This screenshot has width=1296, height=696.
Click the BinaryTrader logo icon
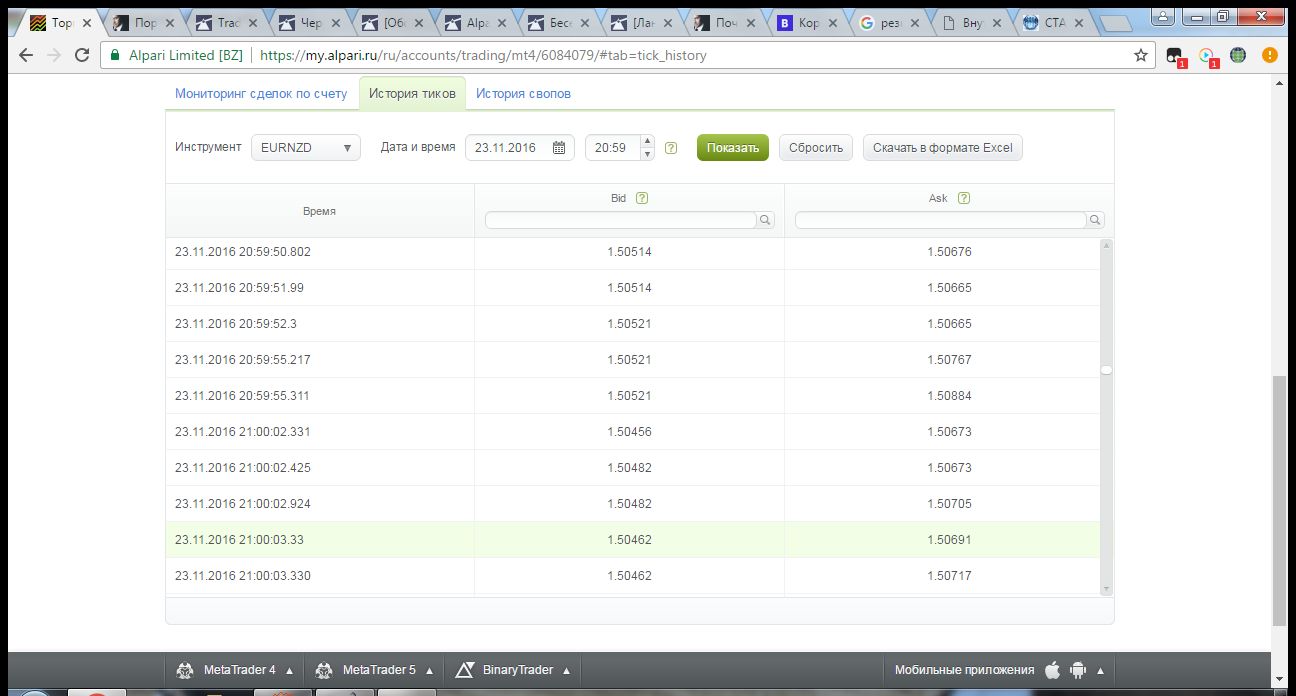pos(464,670)
